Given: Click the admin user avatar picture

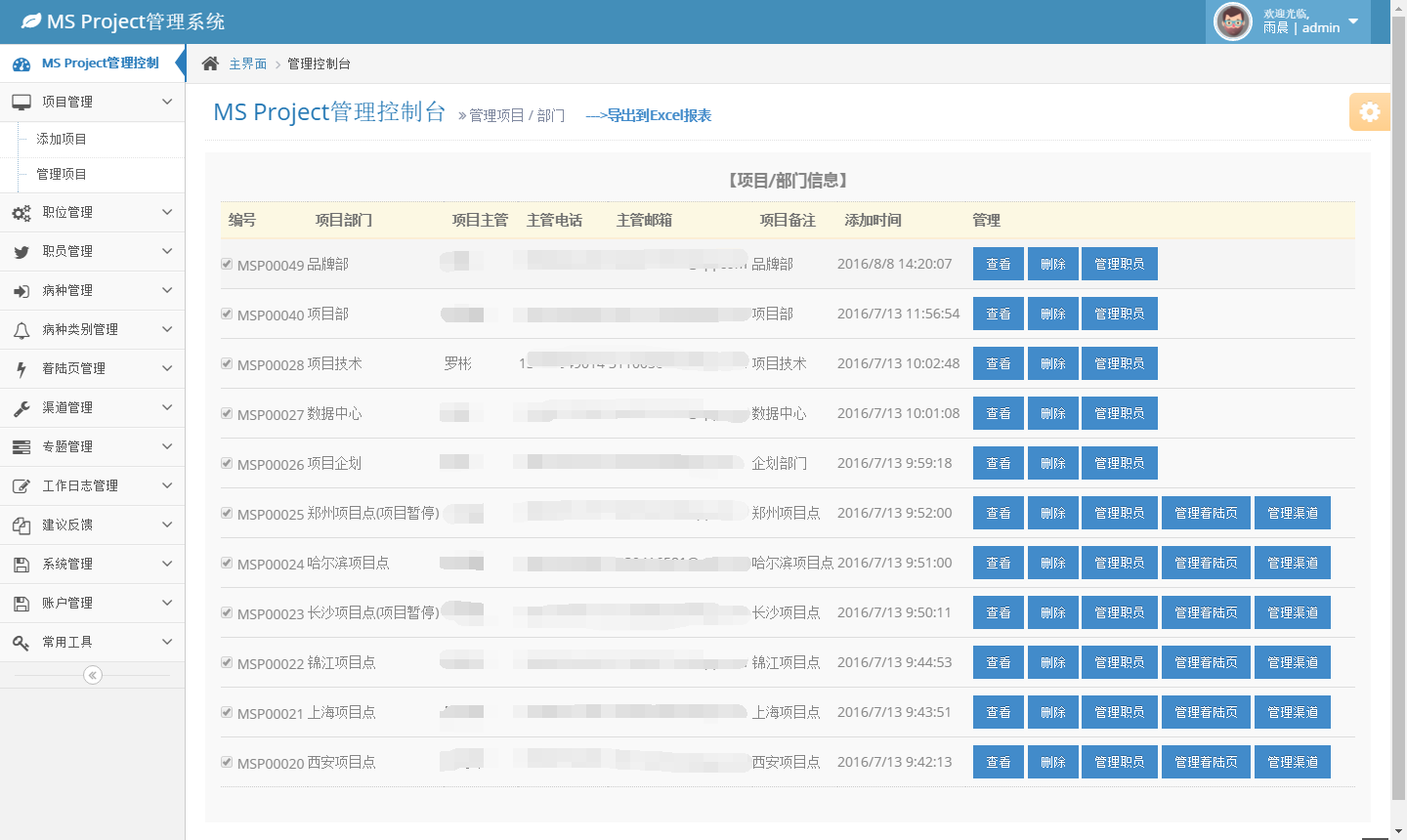Looking at the screenshot, I should [1232, 21].
